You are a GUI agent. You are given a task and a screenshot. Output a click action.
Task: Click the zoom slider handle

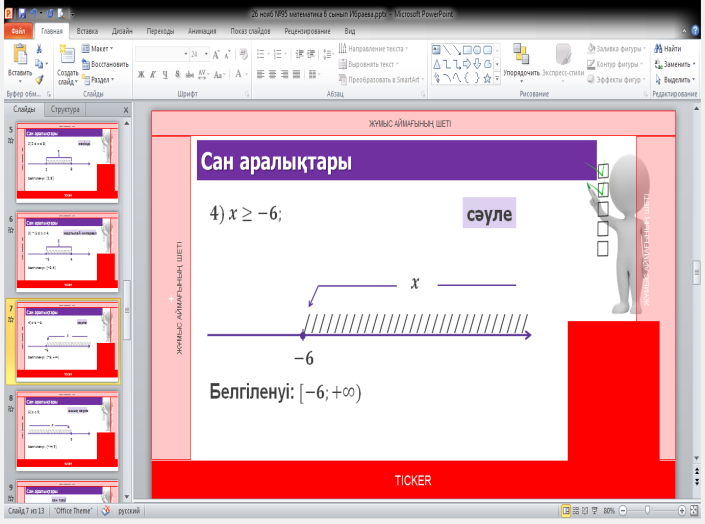click(647, 510)
